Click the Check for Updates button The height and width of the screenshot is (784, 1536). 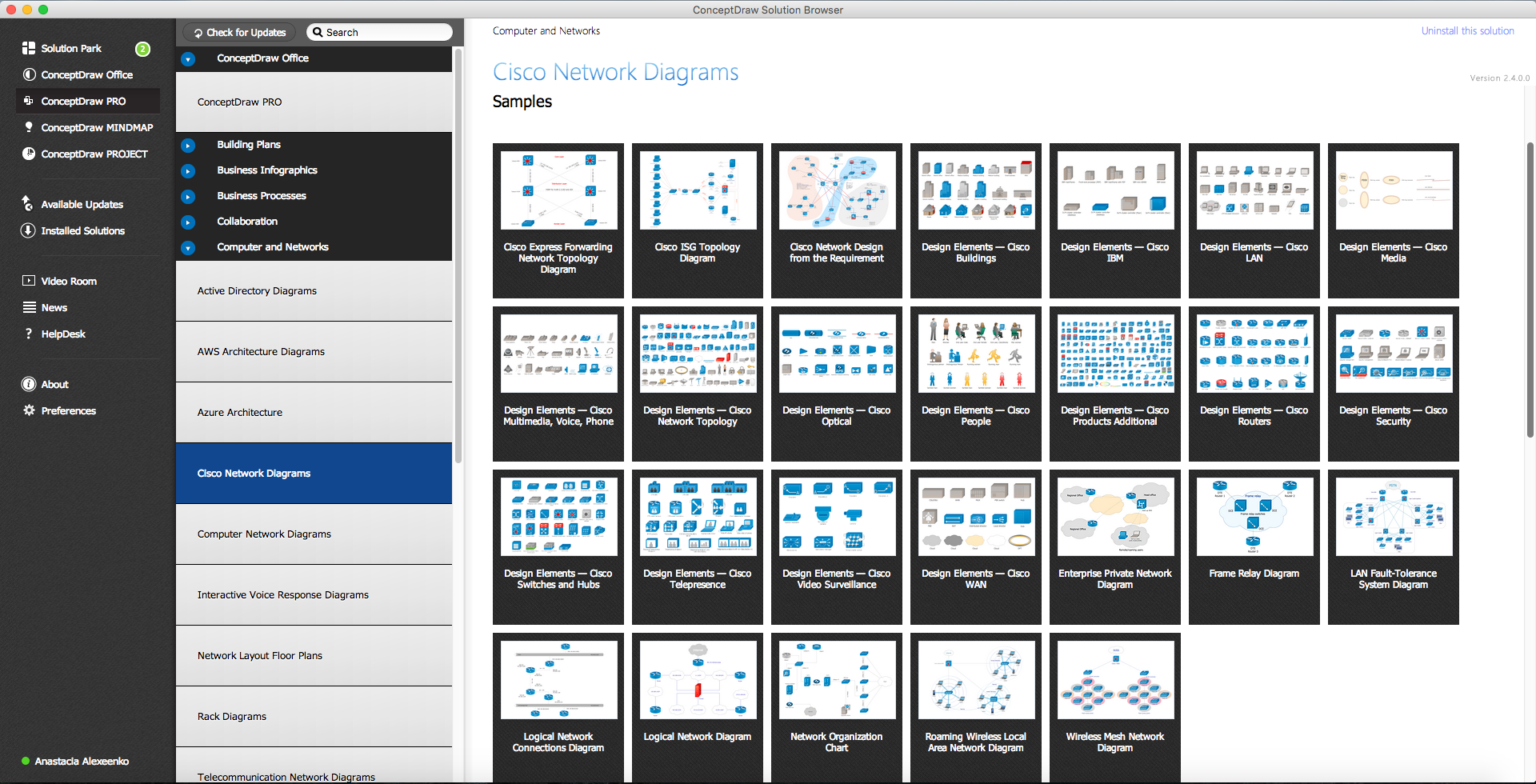coord(240,32)
